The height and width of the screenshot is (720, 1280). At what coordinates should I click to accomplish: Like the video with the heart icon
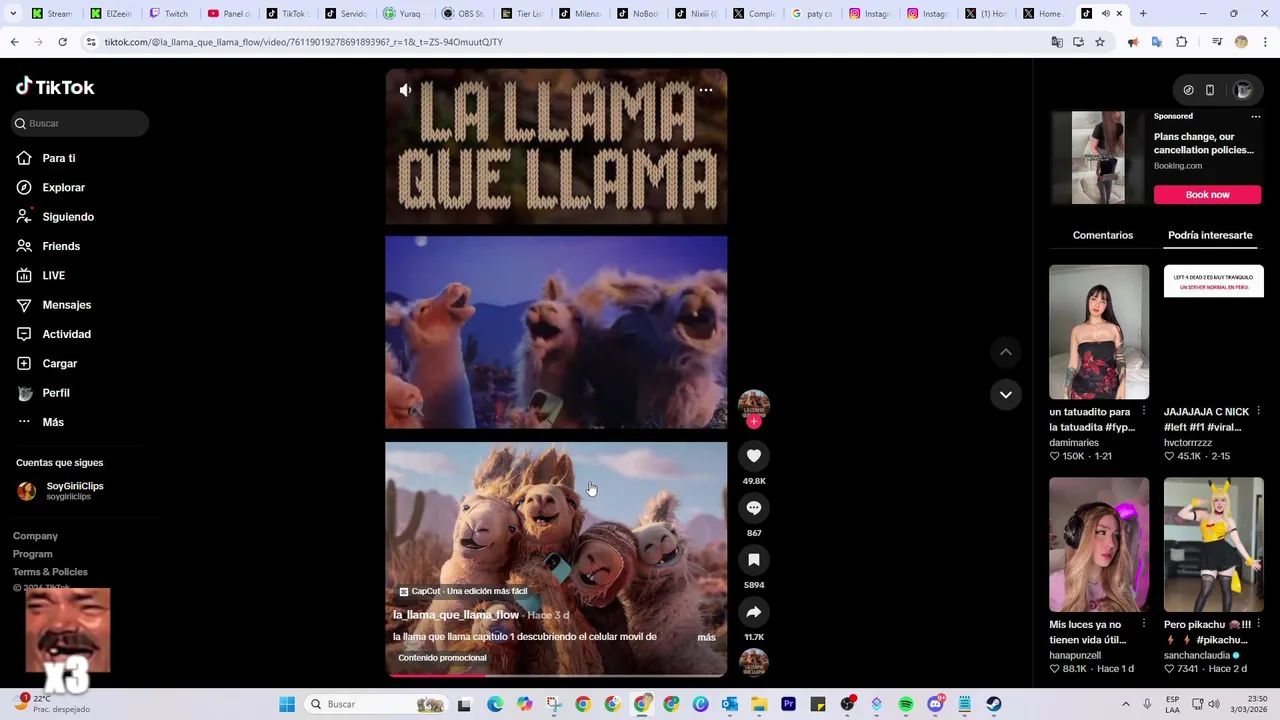click(754, 456)
